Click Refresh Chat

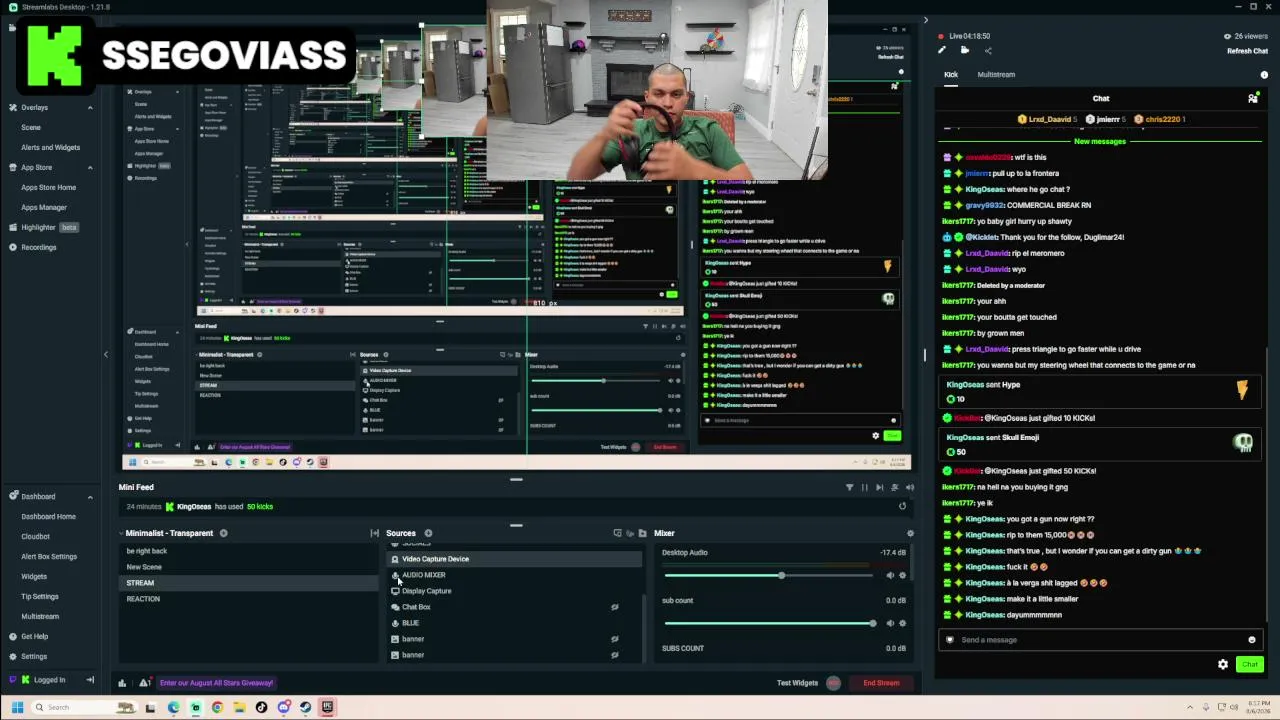1248,51
